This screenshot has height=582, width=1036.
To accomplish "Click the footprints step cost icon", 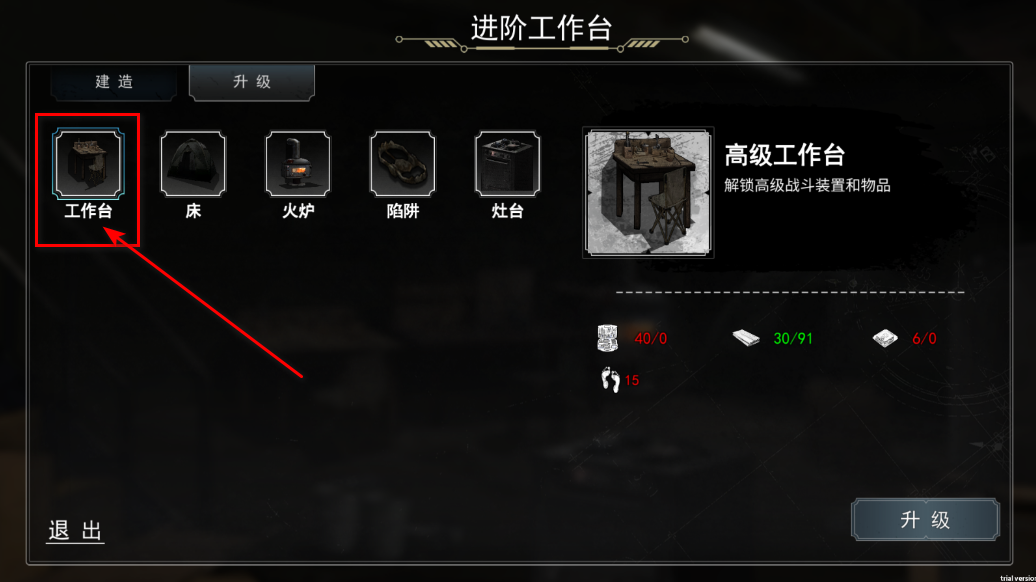I will coord(610,380).
